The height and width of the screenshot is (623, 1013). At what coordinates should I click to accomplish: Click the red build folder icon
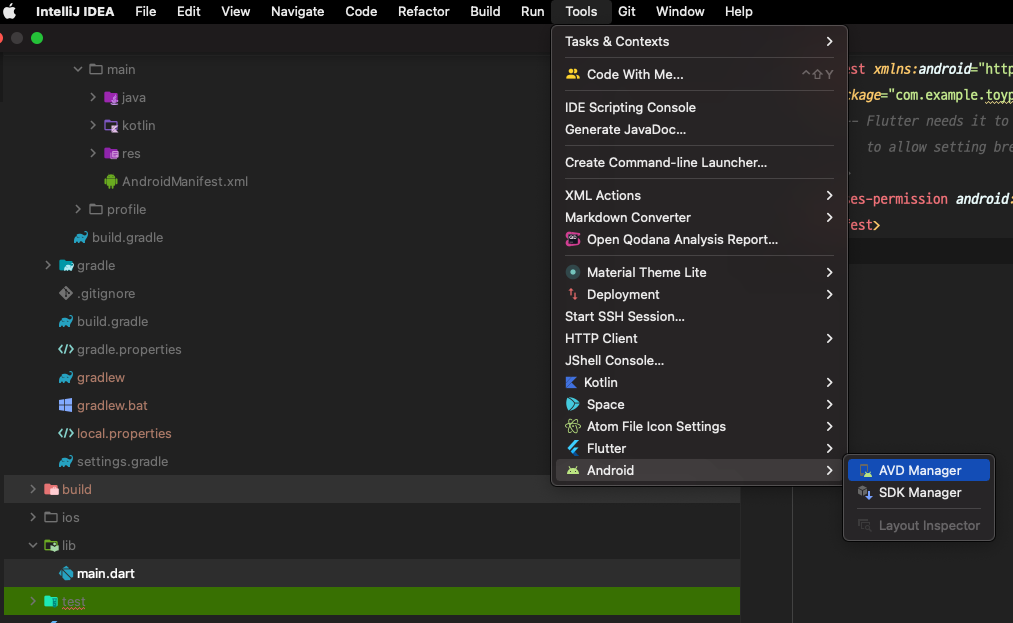(51, 489)
